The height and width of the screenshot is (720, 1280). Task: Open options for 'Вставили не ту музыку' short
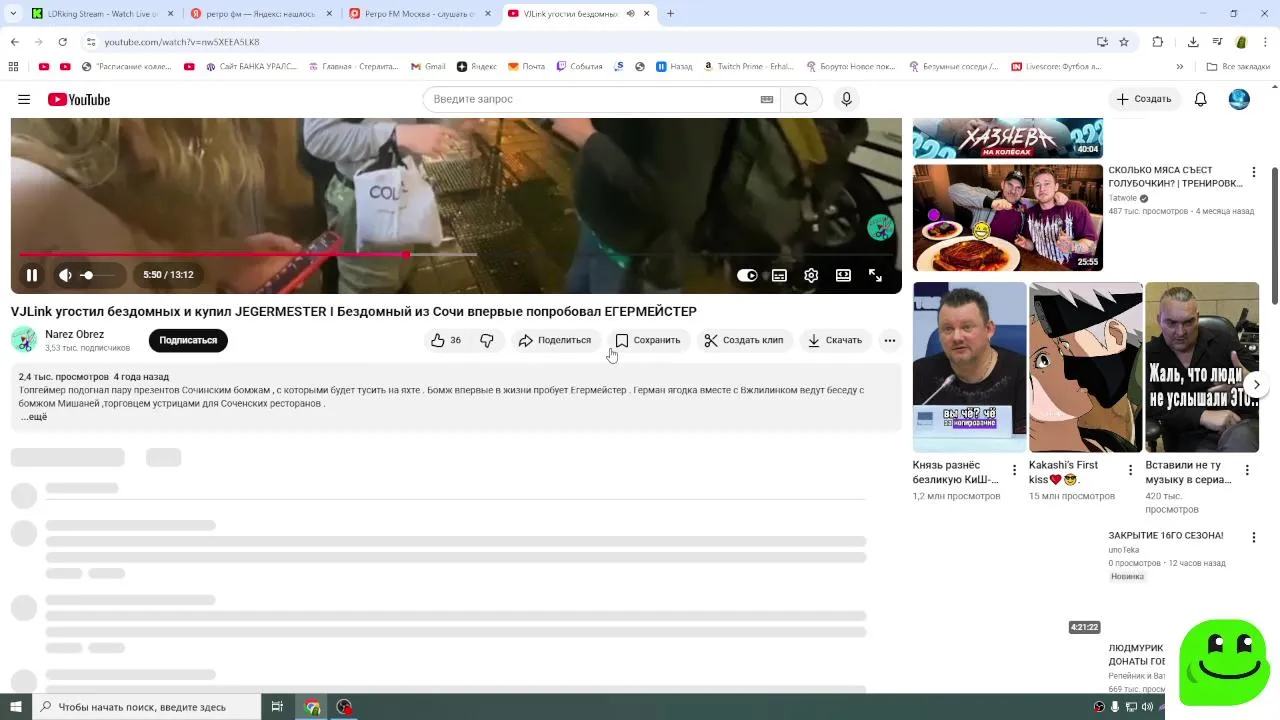pyautogui.click(x=1247, y=470)
